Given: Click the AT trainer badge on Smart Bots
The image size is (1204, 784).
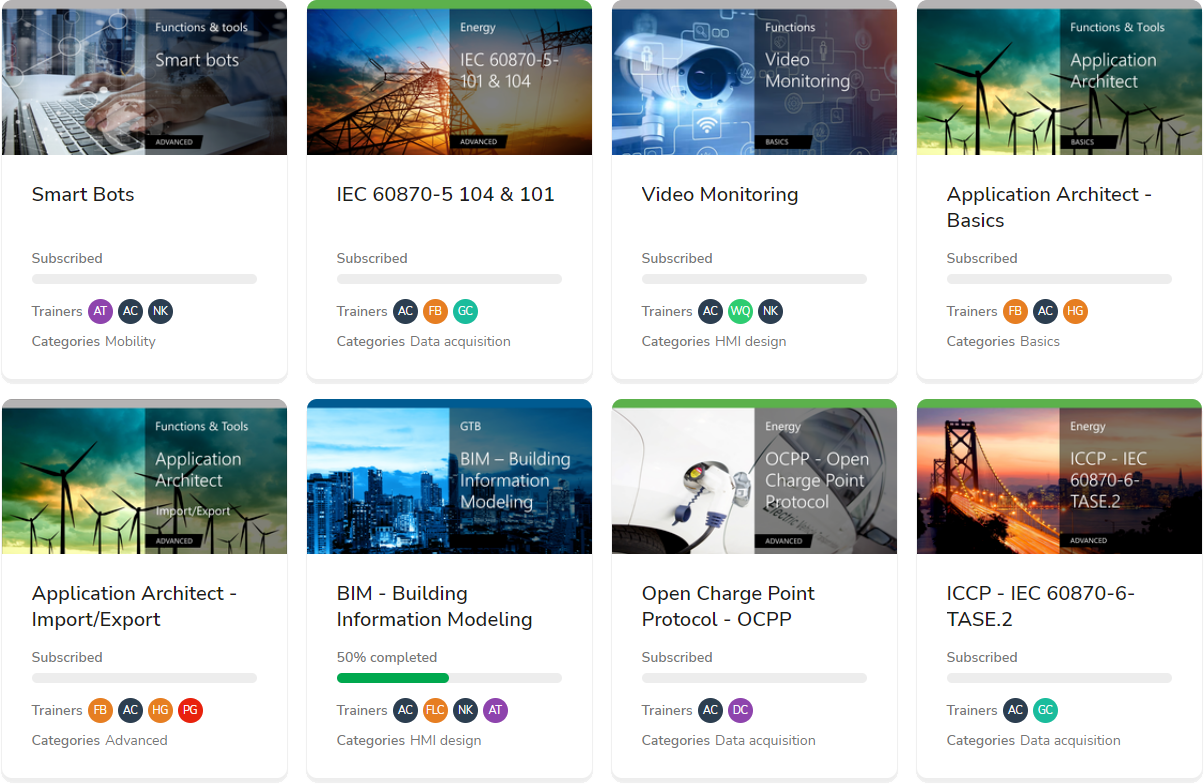Looking at the screenshot, I should pos(100,311).
